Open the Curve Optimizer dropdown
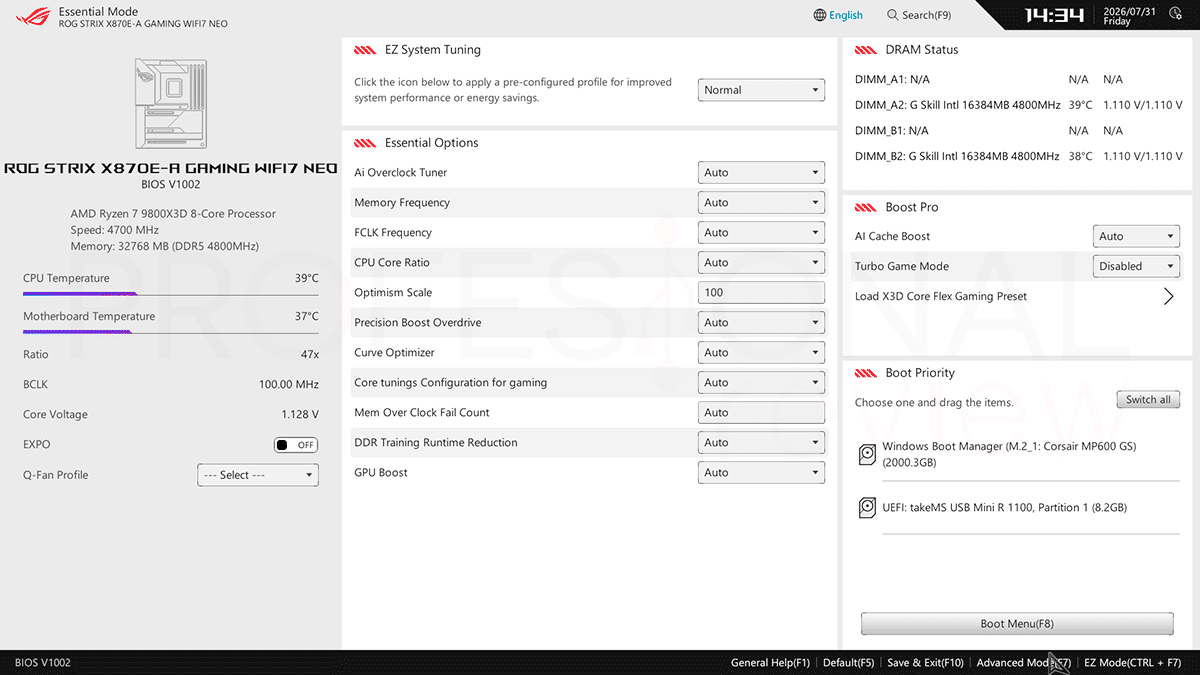The image size is (1200, 675). 761,353
